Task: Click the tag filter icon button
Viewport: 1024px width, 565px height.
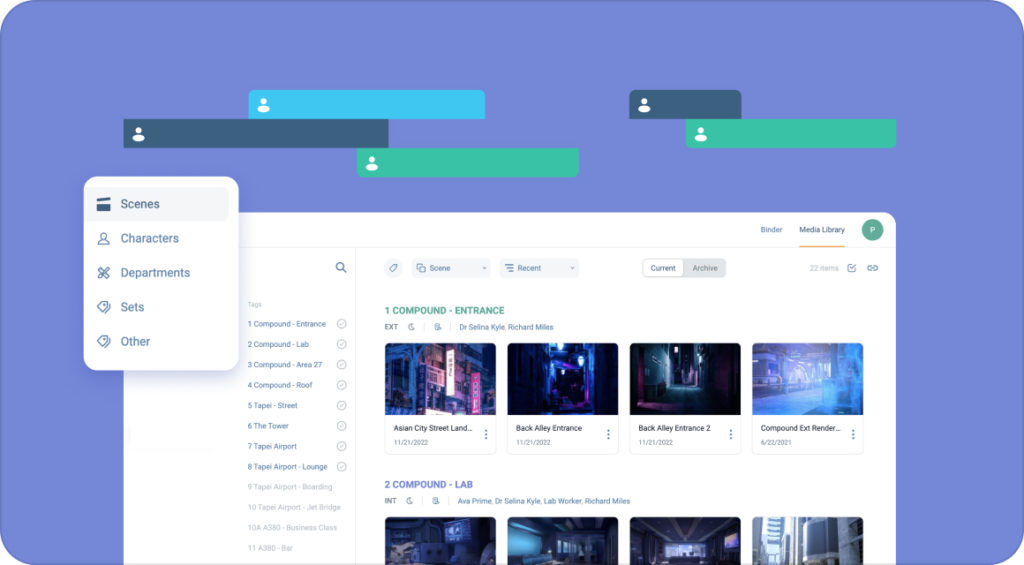Action: pyautogui.click(x=393, y=268)
